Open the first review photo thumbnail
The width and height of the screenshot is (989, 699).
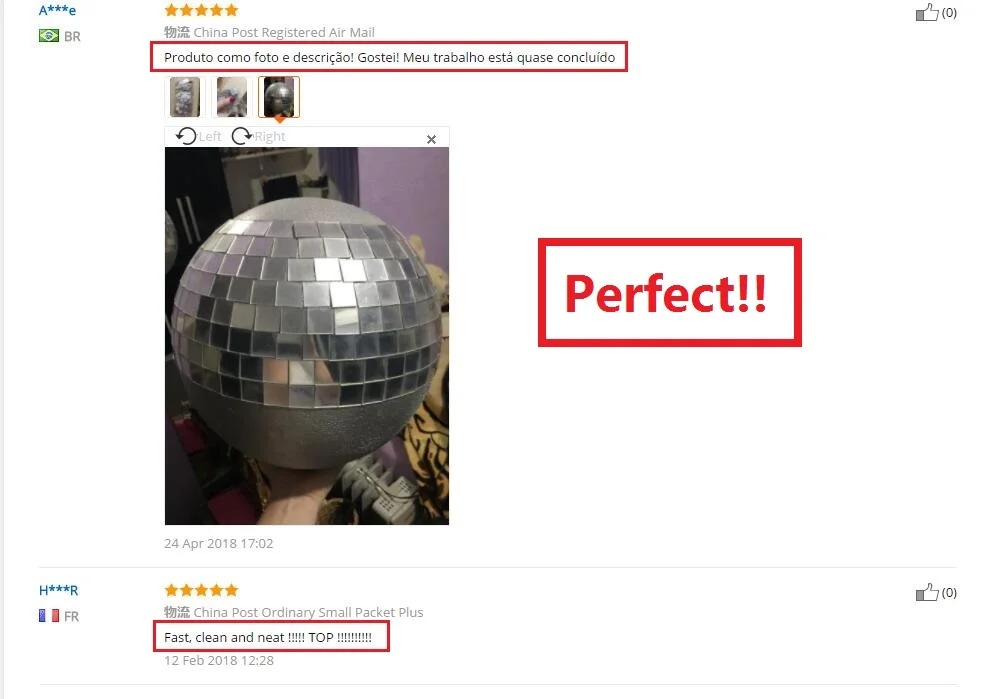pos(185,97)
